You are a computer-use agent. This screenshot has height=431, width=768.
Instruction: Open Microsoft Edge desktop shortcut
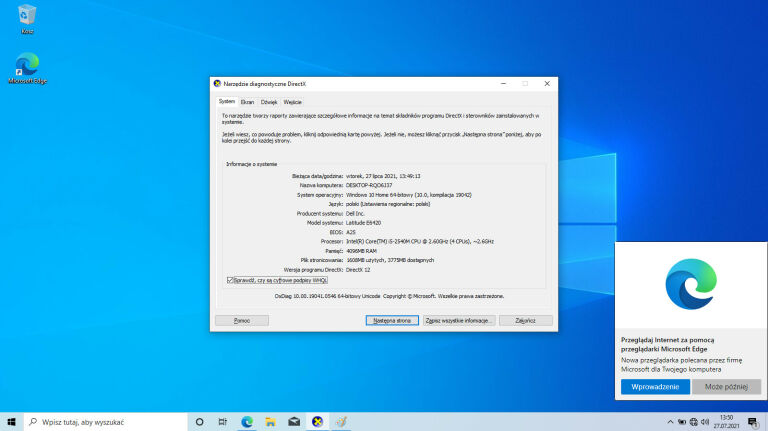27,68
